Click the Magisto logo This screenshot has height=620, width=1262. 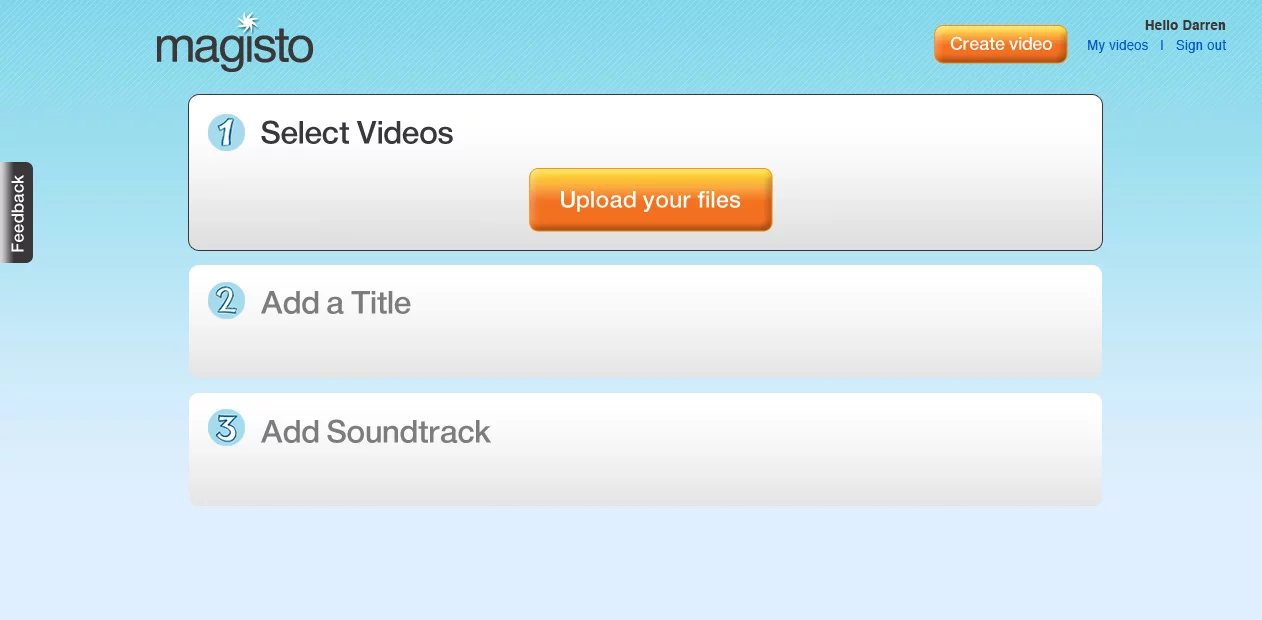(x=235, y=44)
